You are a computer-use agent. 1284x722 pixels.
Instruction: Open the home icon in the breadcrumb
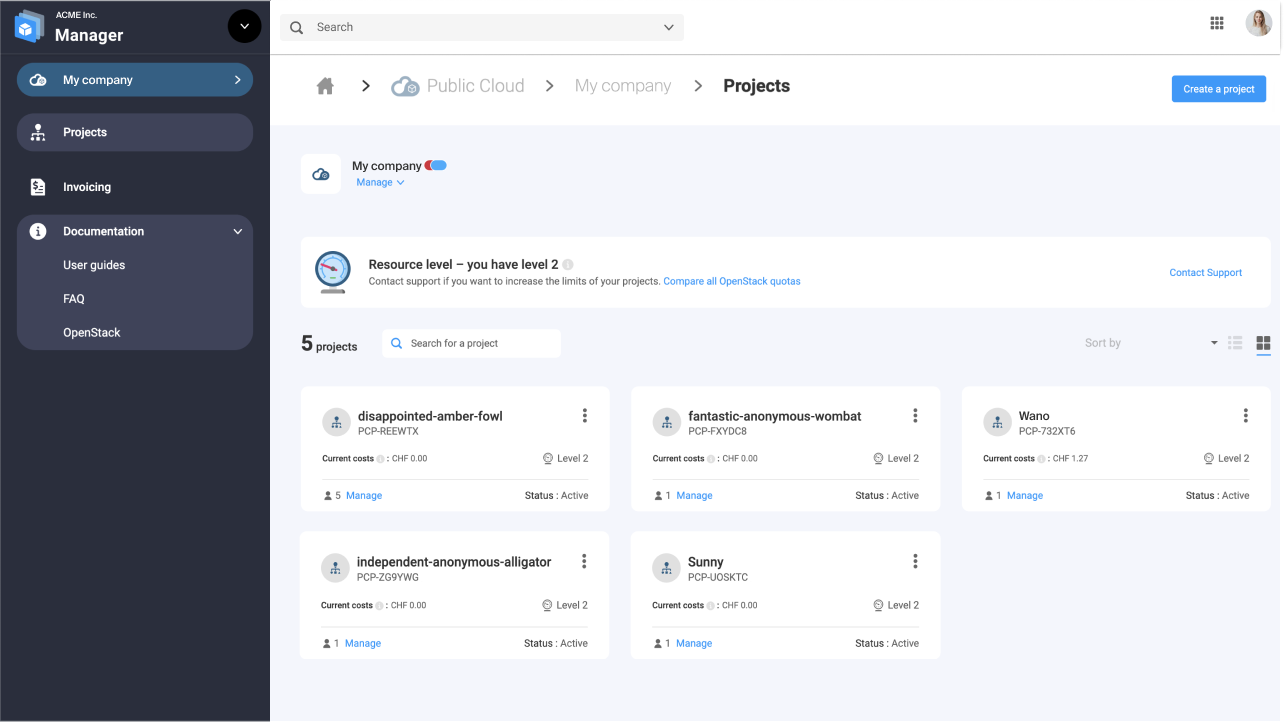click(x=325, y=86)
